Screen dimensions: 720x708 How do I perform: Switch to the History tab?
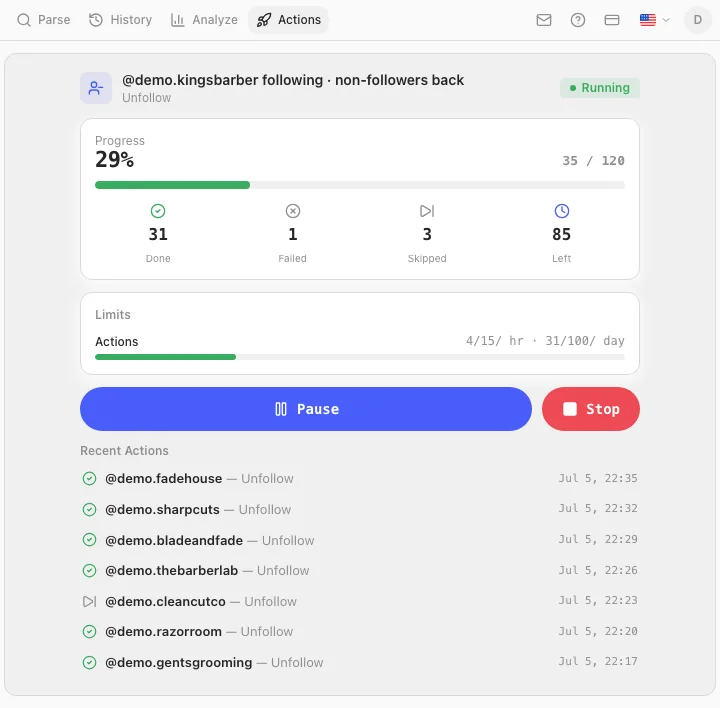pyautogui.click(x=120, y=20)
